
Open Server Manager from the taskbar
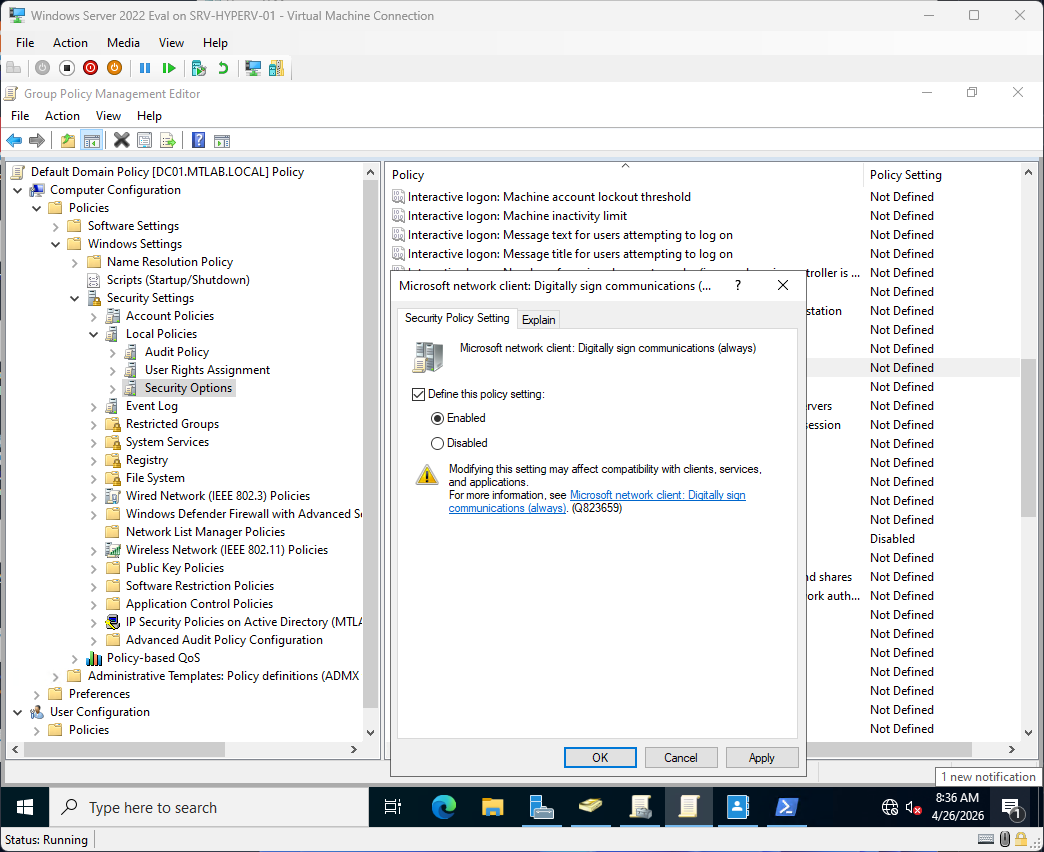click(x=541, y=807)
